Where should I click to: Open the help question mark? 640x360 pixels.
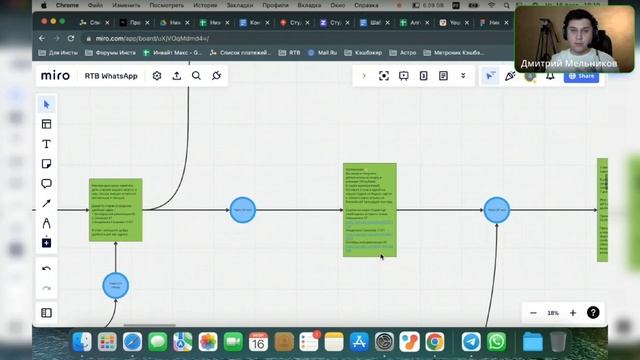point(593,313)
